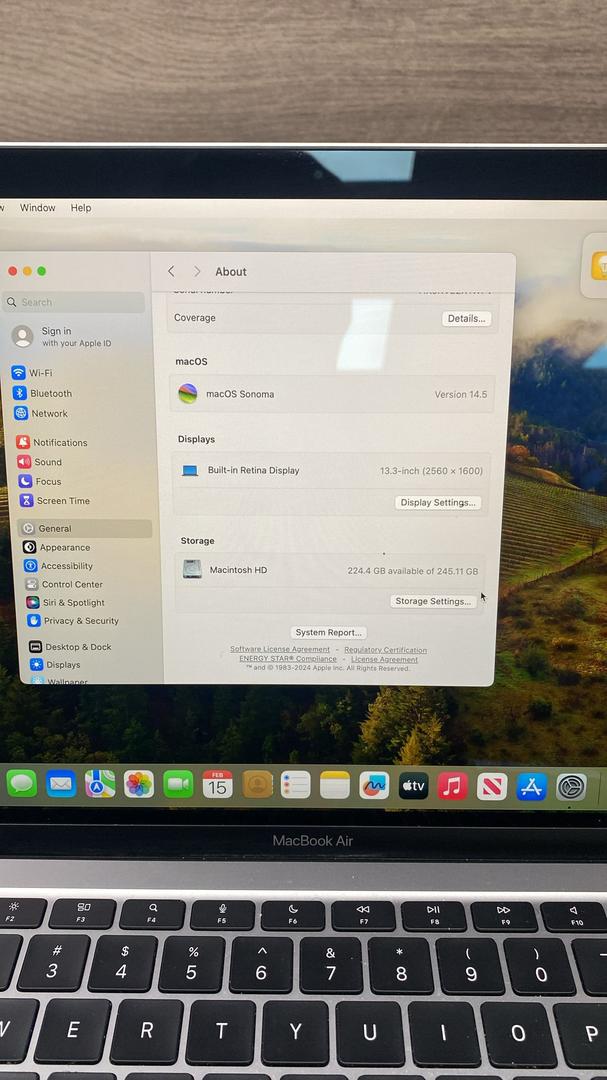Click the Coverage Details button

(x=466, y=318)
